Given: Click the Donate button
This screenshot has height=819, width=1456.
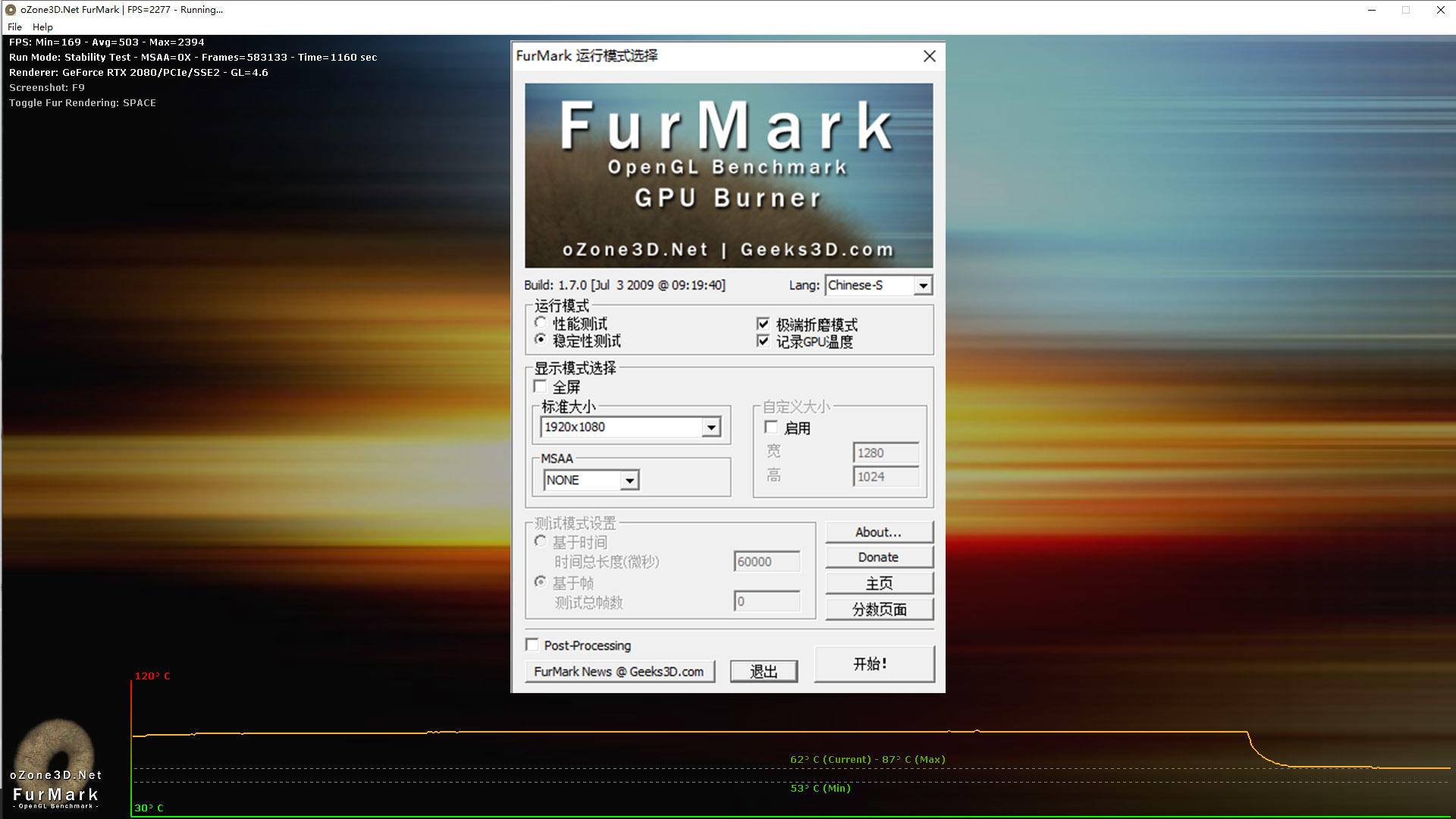Looking at the screenshot, I should (x=878, y=557).
